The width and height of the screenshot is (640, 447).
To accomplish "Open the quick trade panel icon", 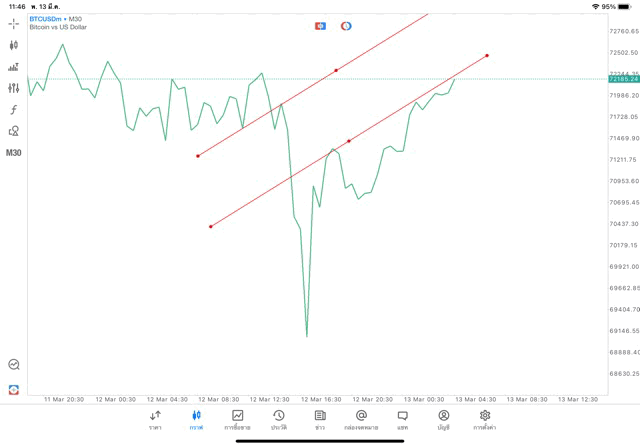I will (320, 26).
